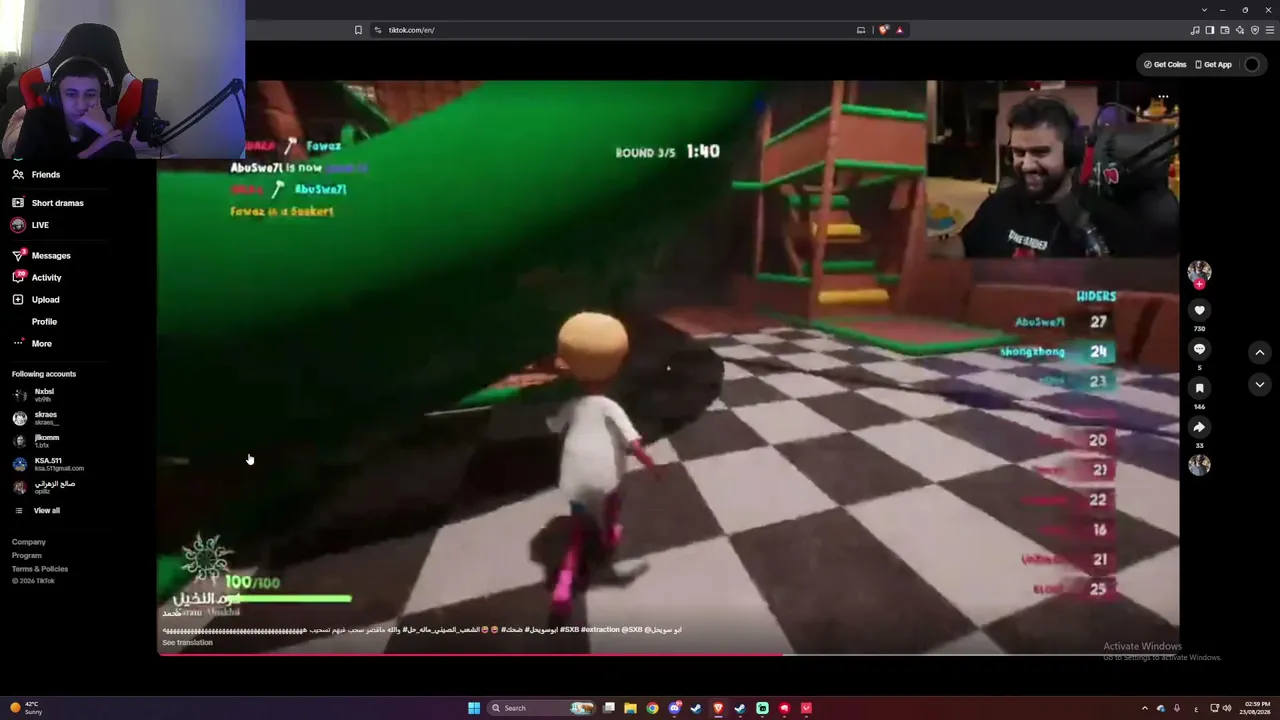Screen dimensions: 1280x720
Task: Open Brave Rewards triangle icon
Action: click(x=899, y=30)
